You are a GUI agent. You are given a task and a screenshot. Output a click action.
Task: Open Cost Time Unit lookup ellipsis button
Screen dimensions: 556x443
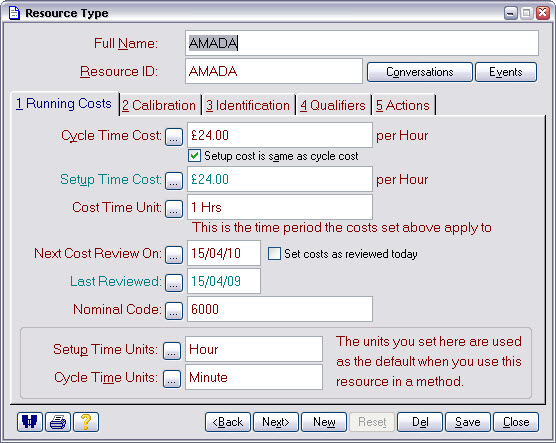pyautogui.click(x=174, y=209)
